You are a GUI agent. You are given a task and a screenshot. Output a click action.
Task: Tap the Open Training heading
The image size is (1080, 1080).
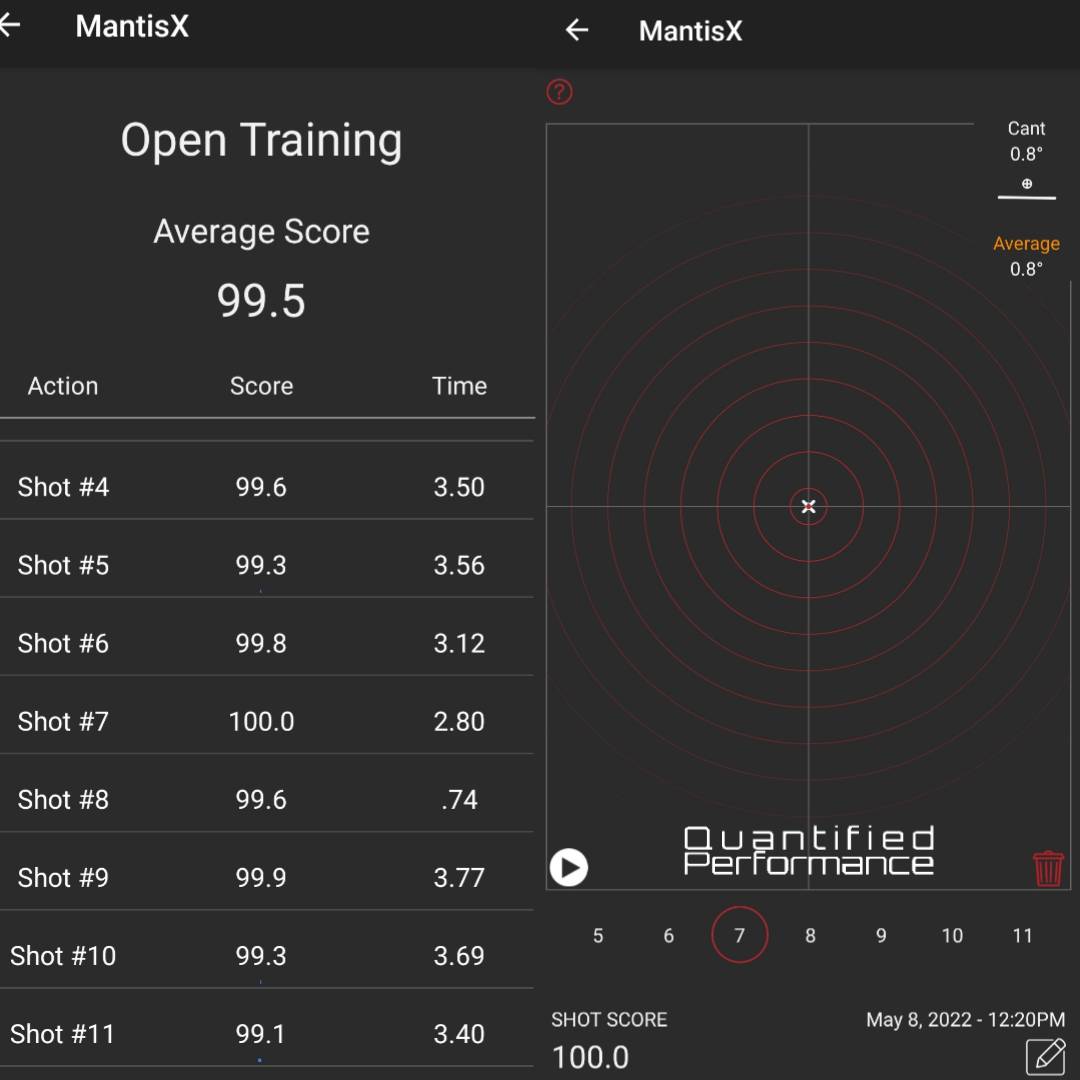coord(261,140)
